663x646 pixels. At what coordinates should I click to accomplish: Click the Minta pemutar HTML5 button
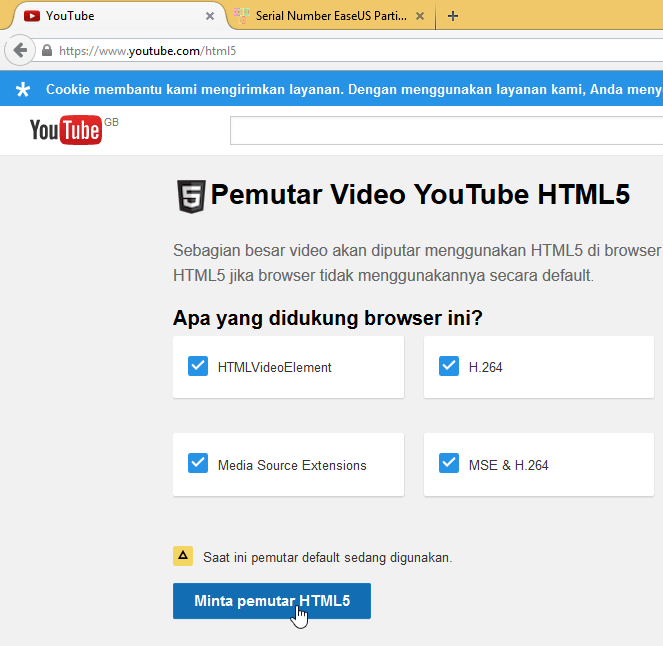tap(272, 601)
